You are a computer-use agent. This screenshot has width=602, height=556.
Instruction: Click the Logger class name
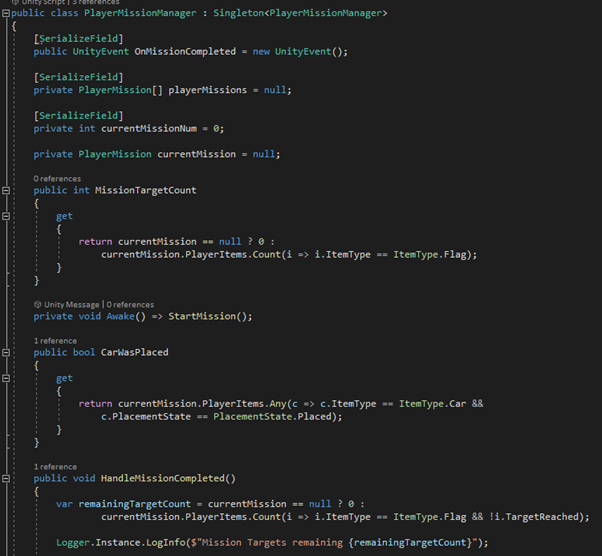[x=73, y=542]
